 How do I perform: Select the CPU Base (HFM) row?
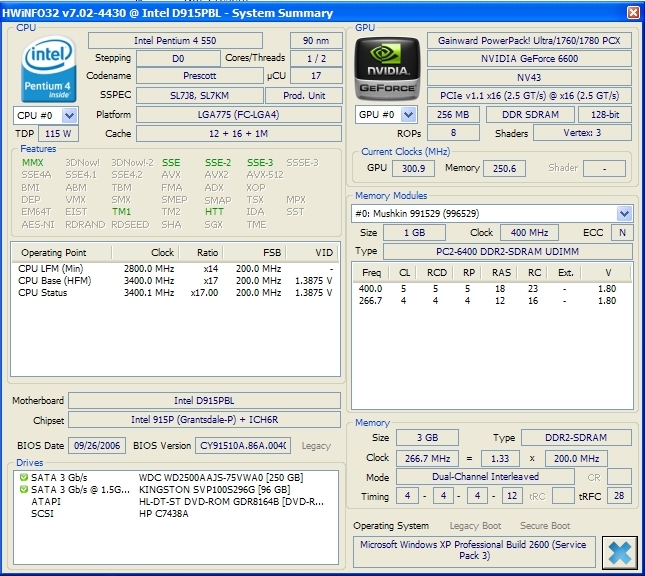coord(175,281)
